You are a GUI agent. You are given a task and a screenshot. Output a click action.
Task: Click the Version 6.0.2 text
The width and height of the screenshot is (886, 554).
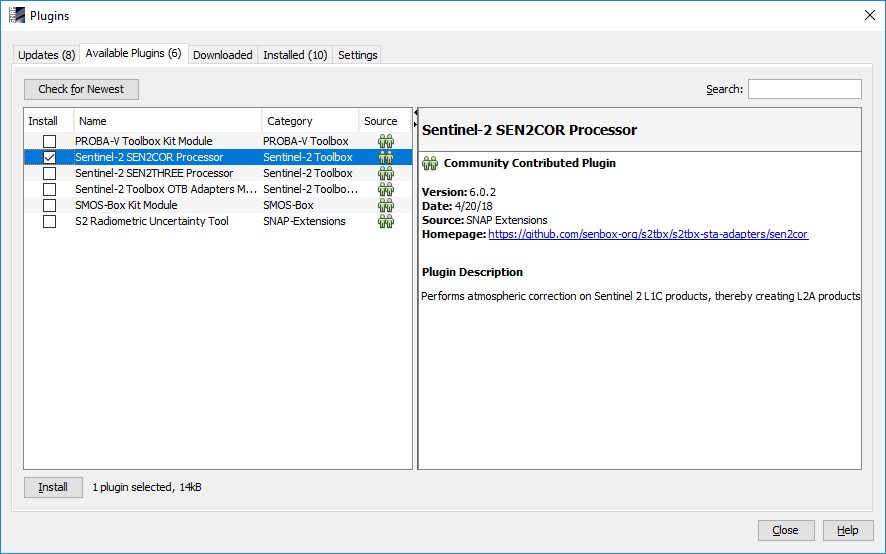point(459,192)
